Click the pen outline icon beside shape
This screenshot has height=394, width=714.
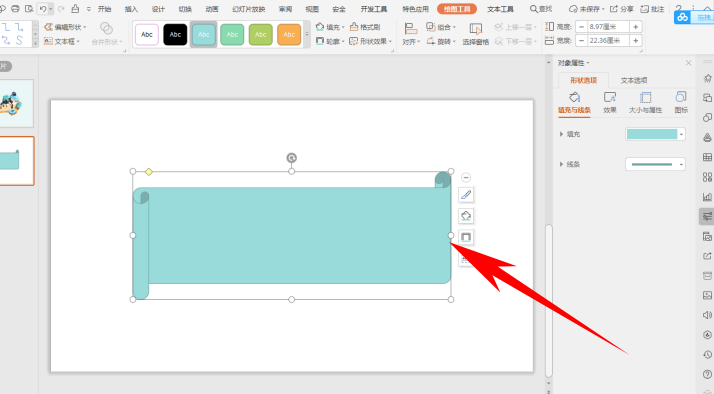point(466,195)
